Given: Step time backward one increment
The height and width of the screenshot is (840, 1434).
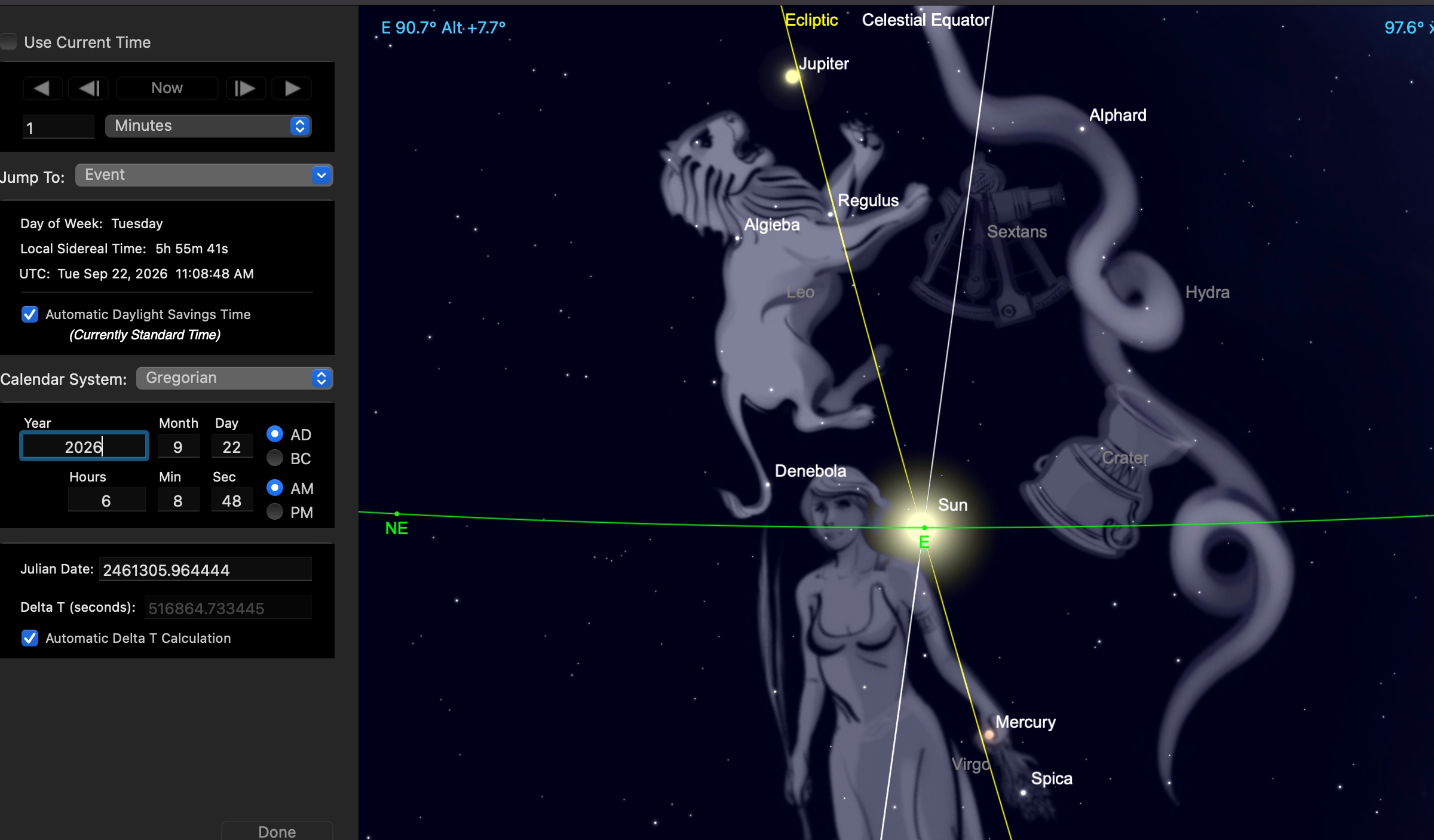Looking at the screenshot, I should click(88, 88).
